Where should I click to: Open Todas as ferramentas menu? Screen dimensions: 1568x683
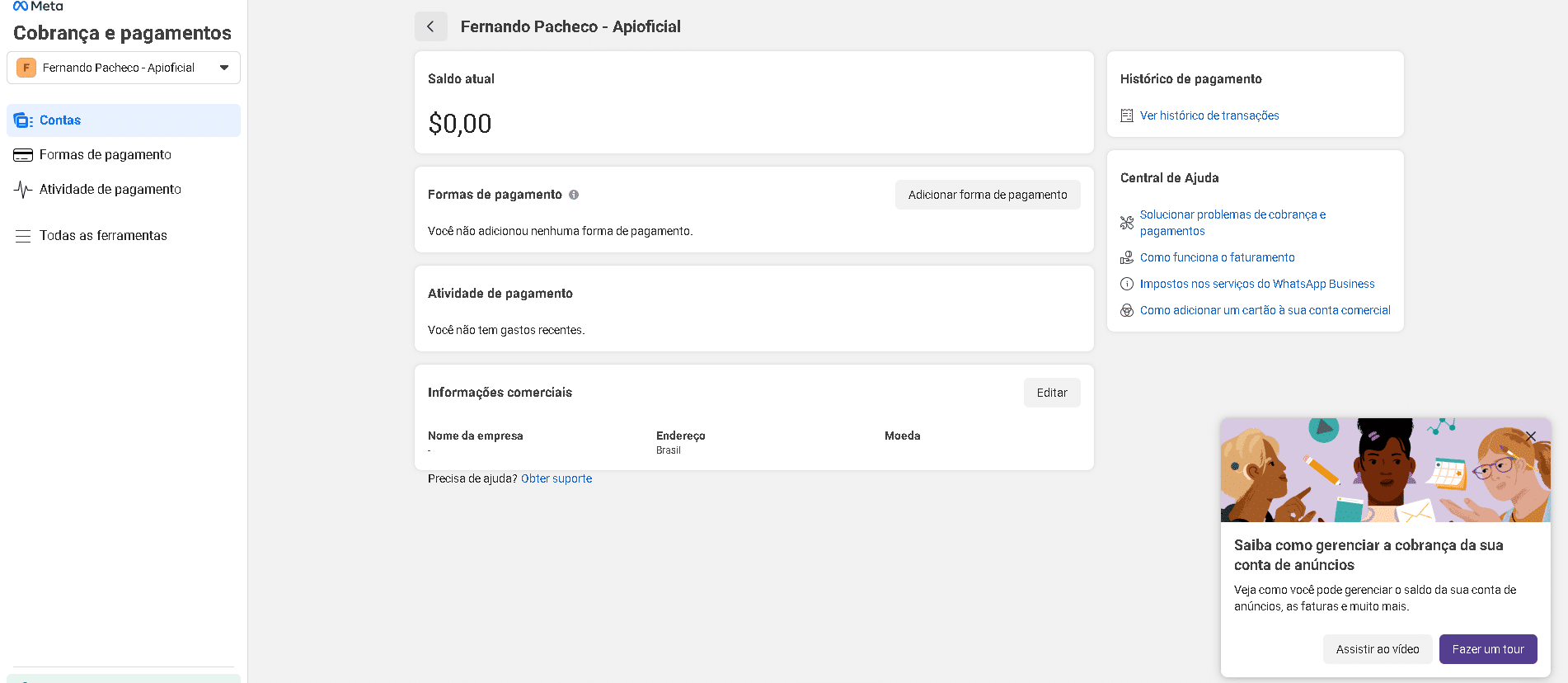[x=124, y=236]
